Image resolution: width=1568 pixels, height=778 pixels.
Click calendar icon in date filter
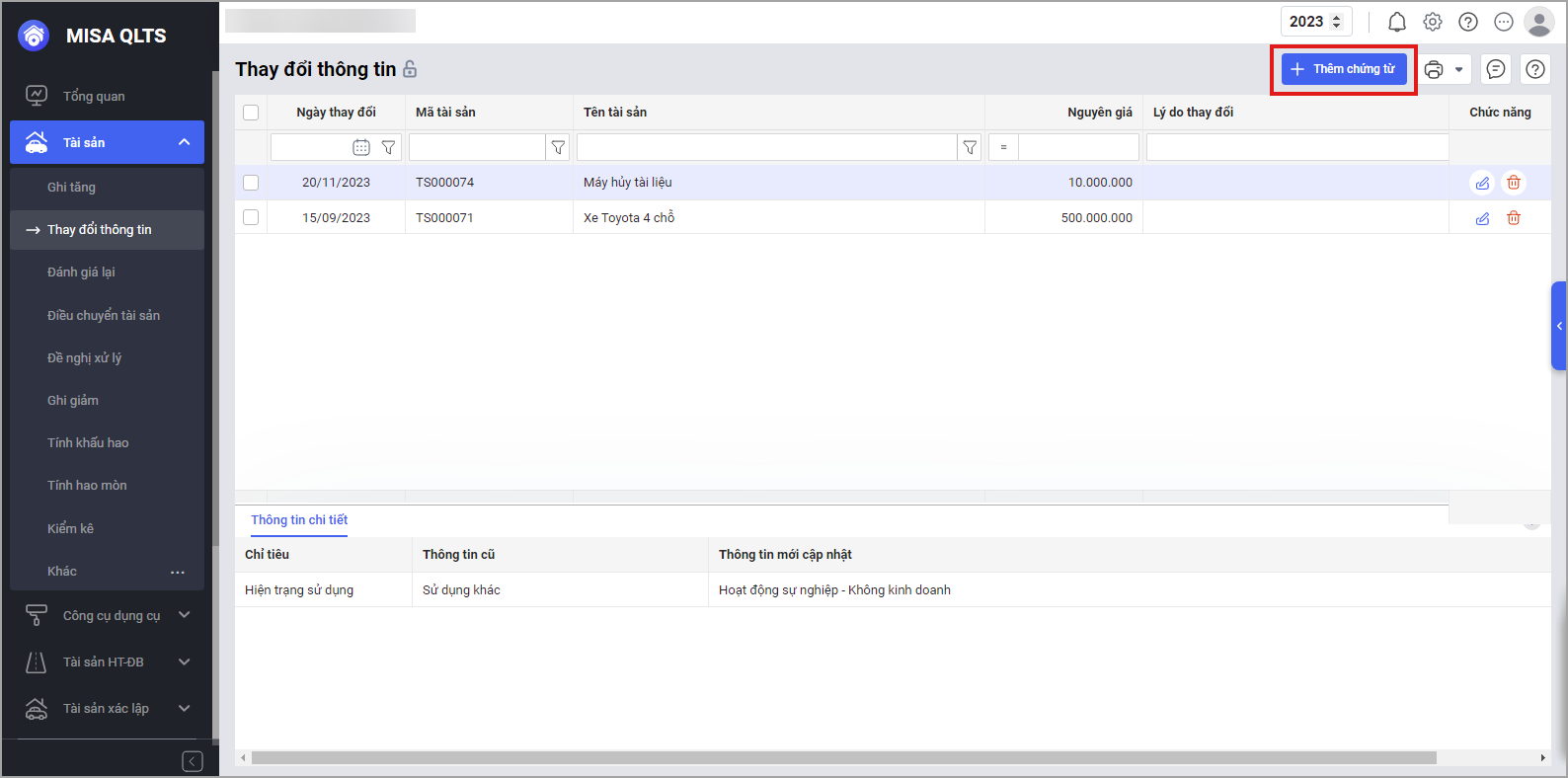click(x=361, y=147)
